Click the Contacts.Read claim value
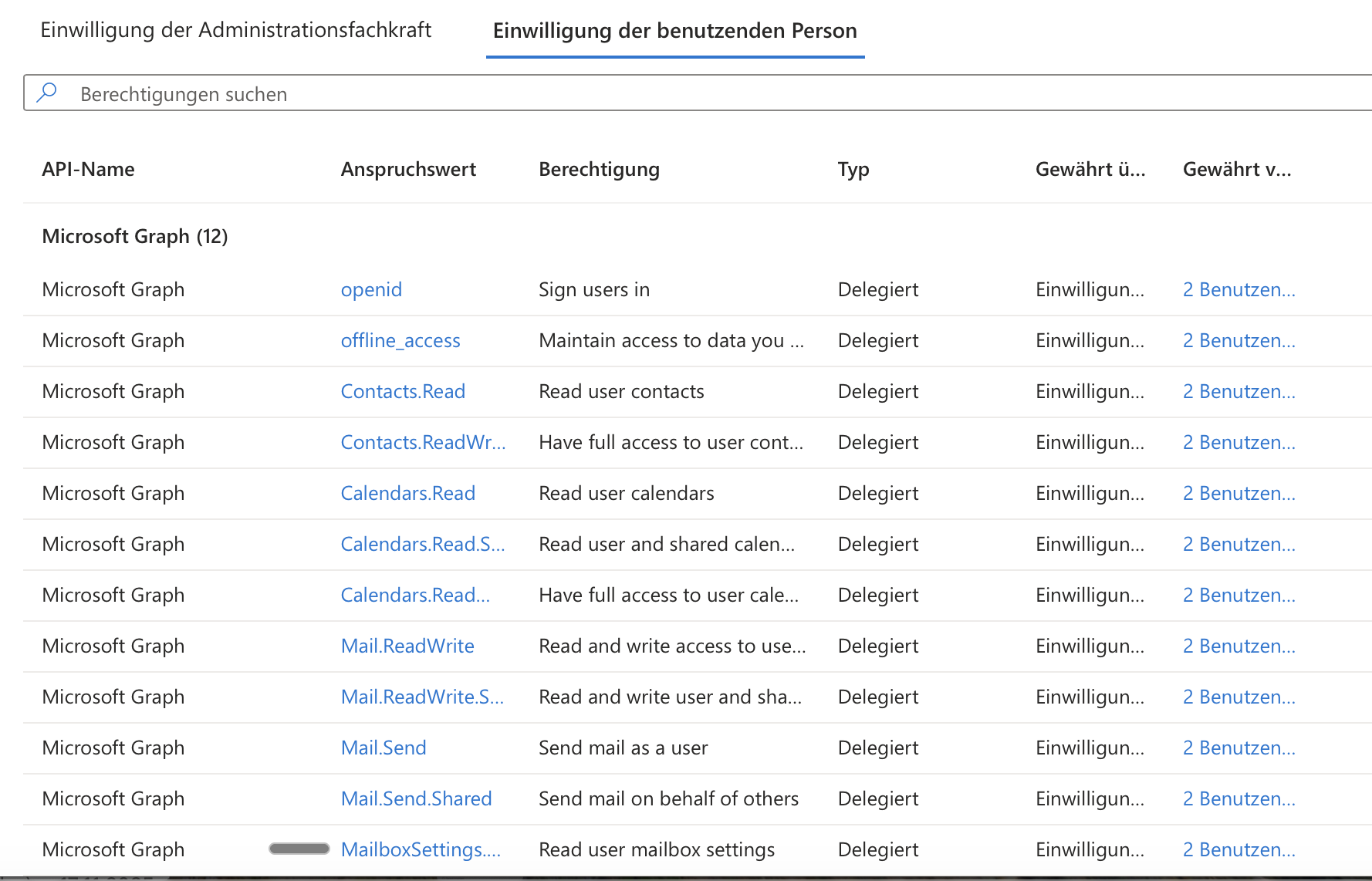Screen dimensions: 1372x881 tap(403, 392)
